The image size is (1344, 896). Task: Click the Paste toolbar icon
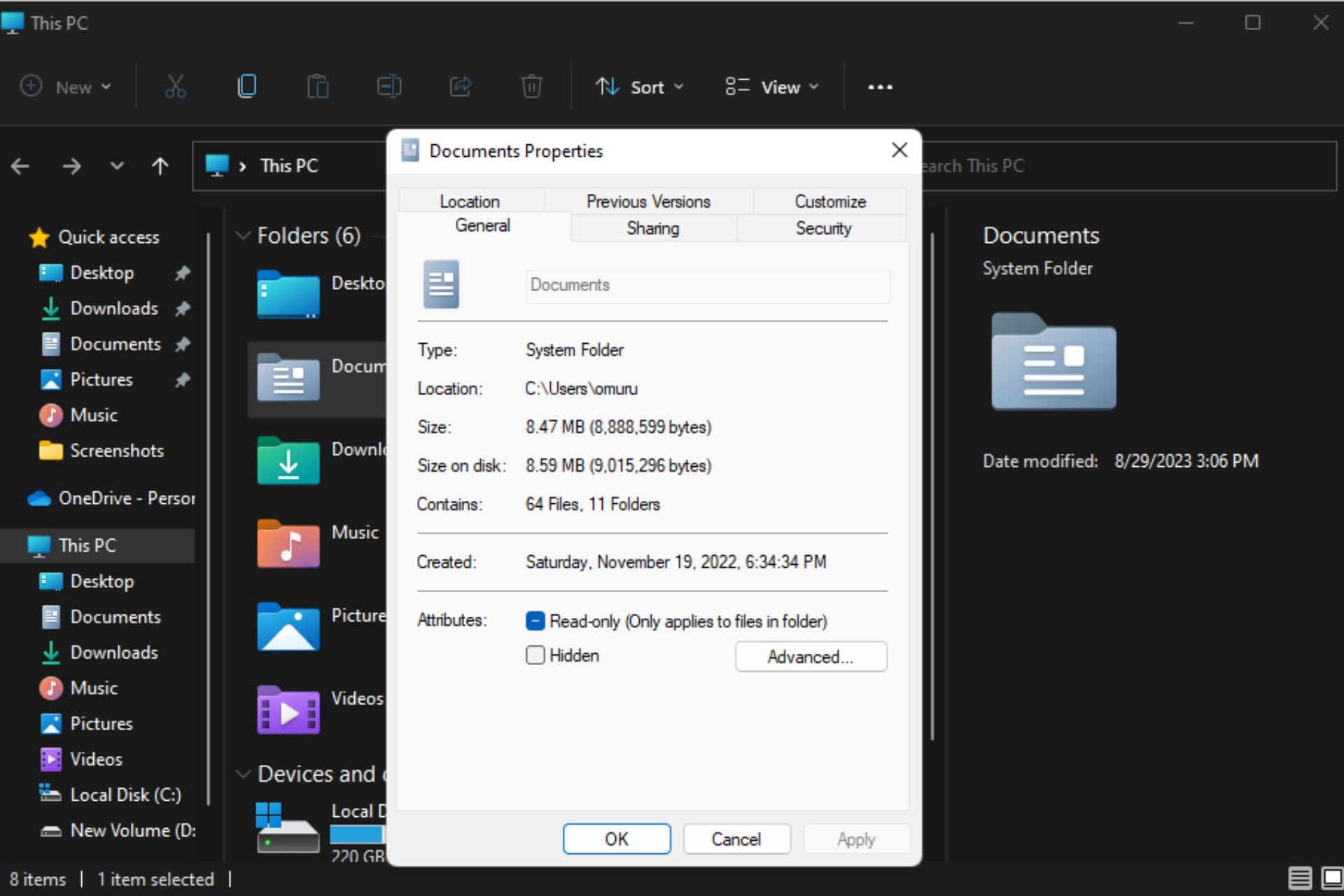[318, 86]
